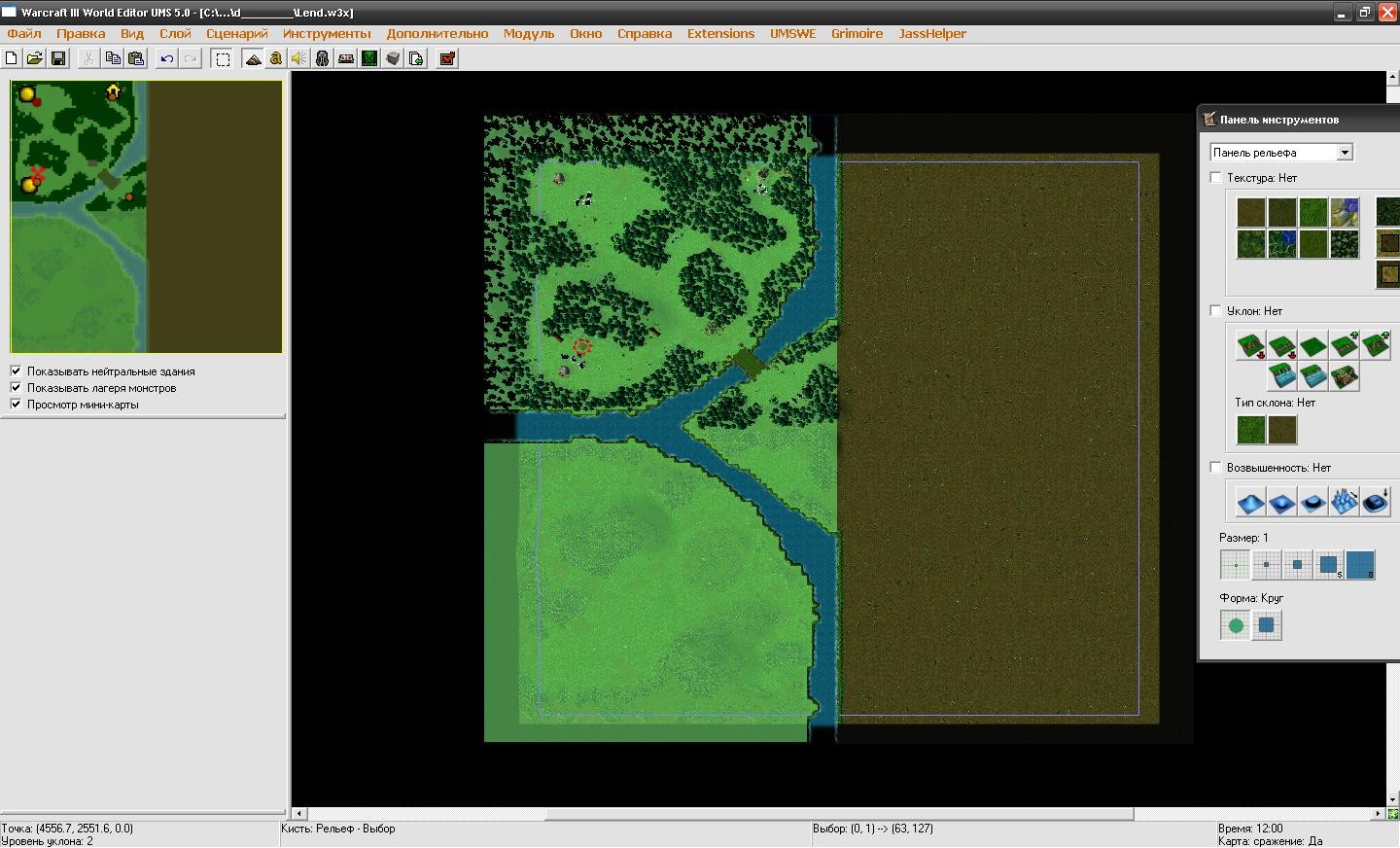Open the 'Дополнительно' menu
Image resolution: width=1400 pixels, height=848 pixels.
click(x=437, y=33)
